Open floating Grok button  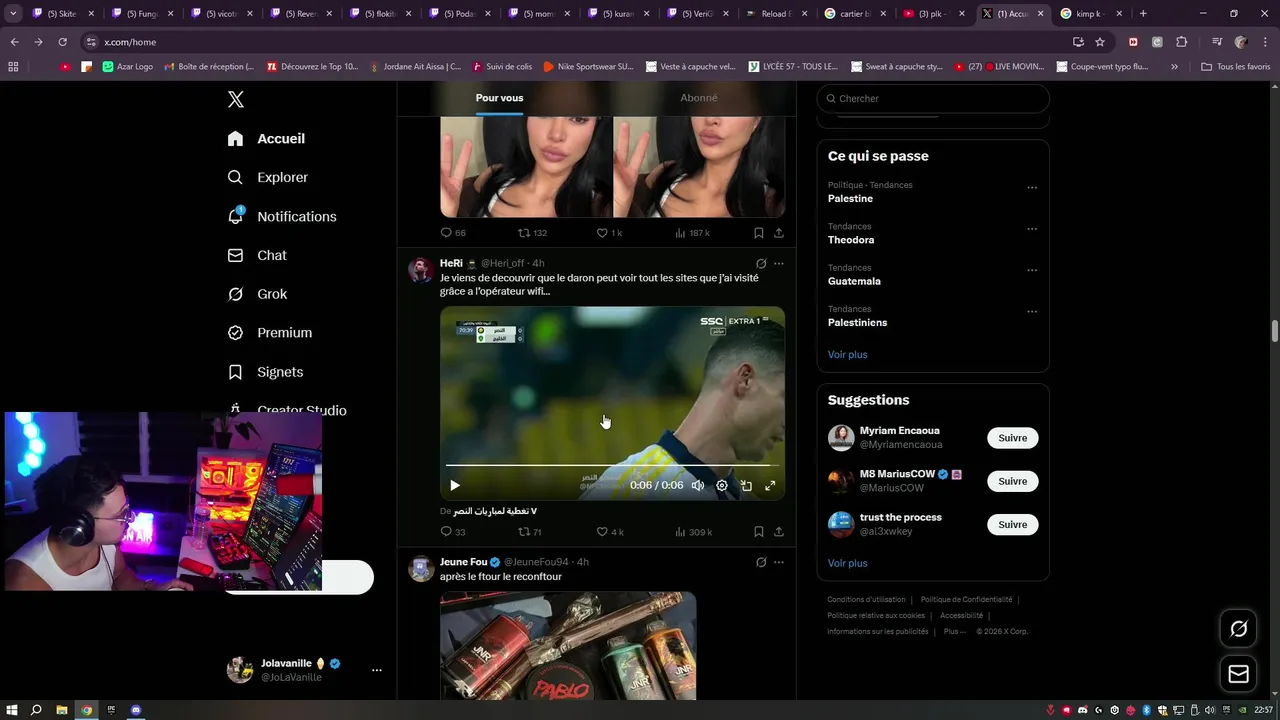click(x=1238, y=629)
